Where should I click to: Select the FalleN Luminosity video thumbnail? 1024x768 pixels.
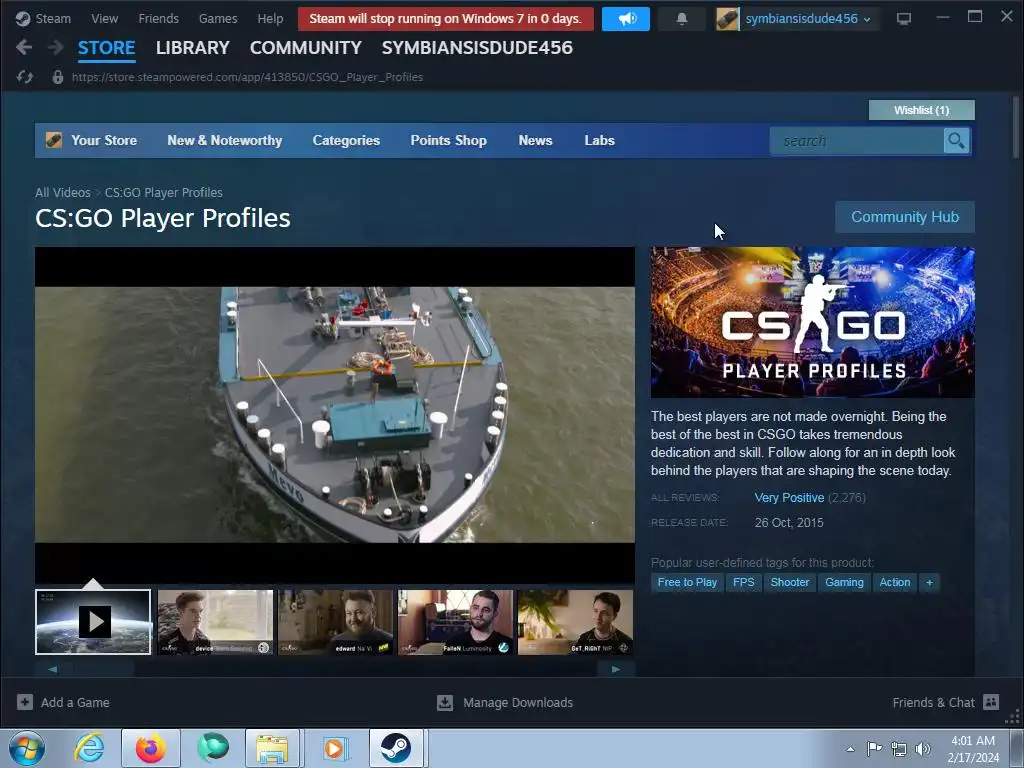click(455, 622)
